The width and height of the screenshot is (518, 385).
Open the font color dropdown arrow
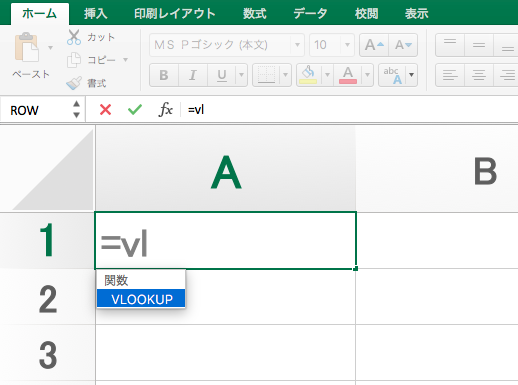pyautogui.click(x=367, y=75)
